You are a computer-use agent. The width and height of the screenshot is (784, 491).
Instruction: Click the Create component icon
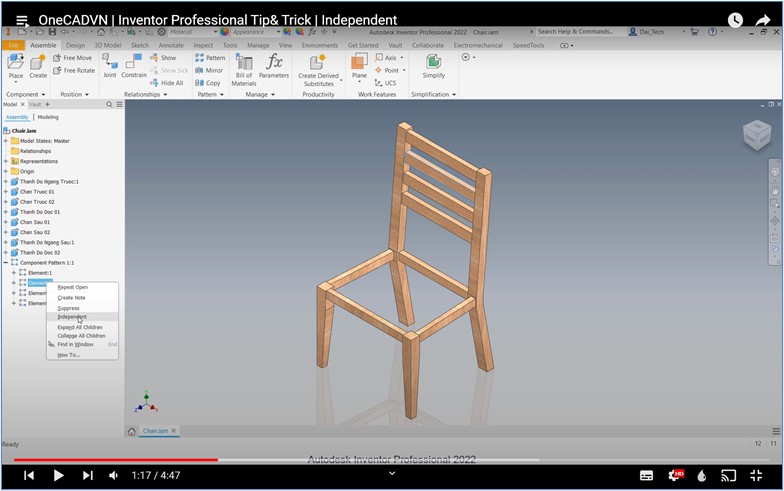(x=38, y=67)
